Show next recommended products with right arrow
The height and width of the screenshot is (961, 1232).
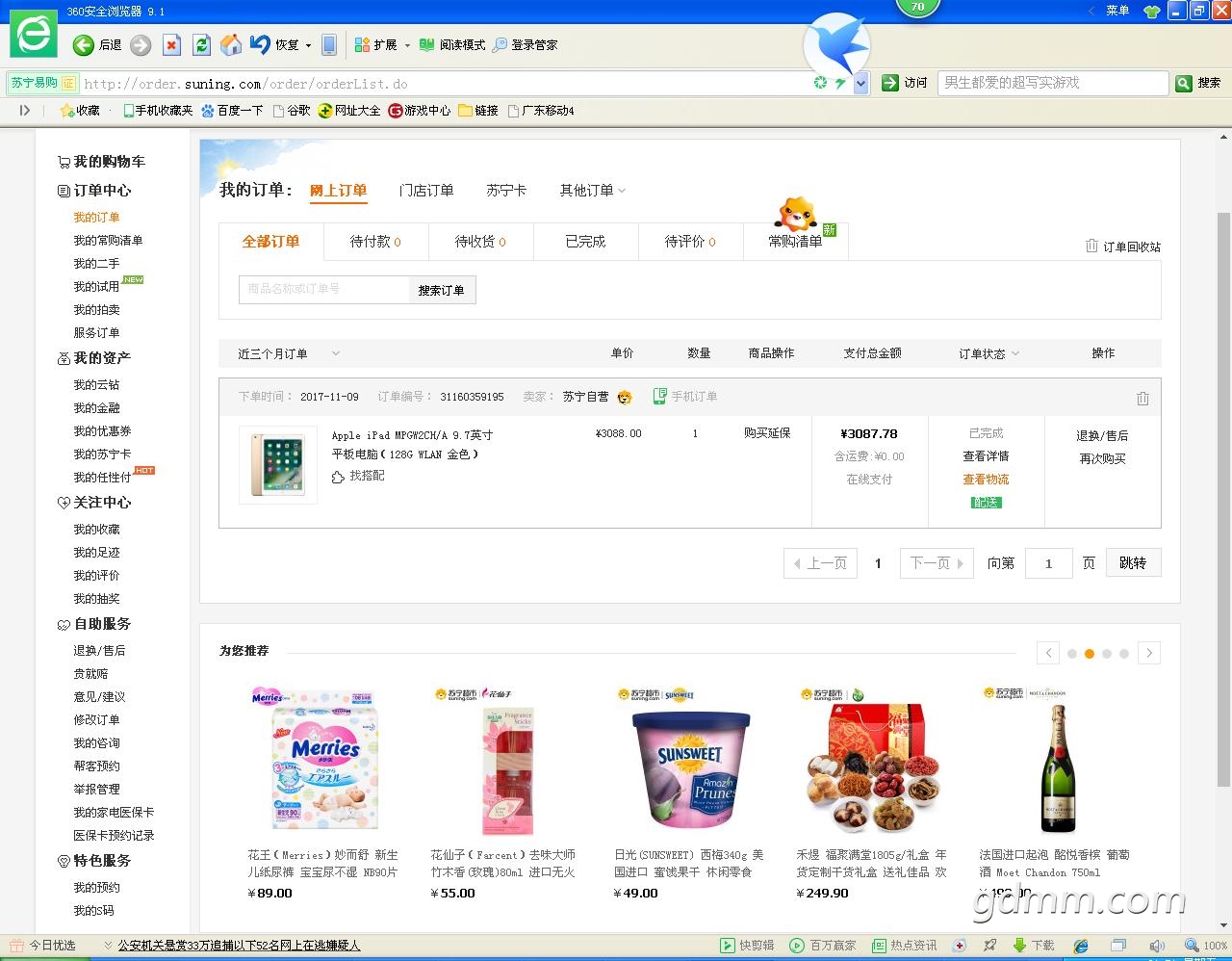tap(1148, 653)
